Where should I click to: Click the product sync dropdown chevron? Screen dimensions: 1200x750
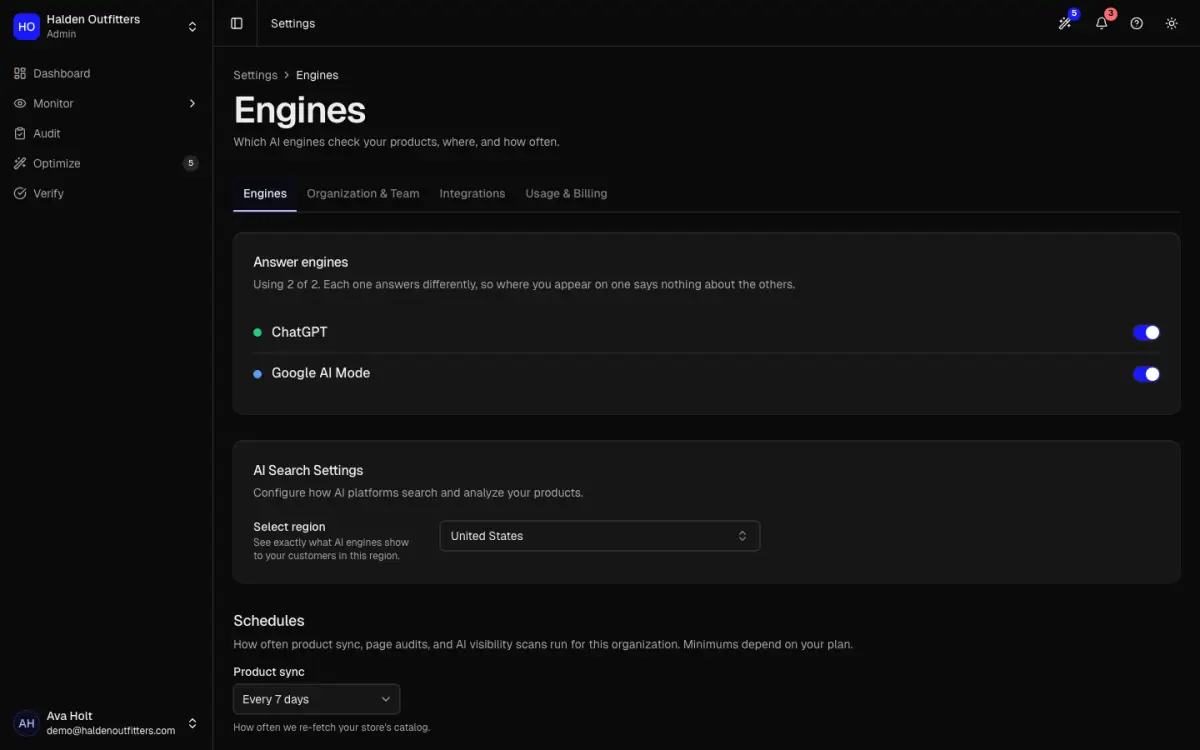click(x=386, y=699)
